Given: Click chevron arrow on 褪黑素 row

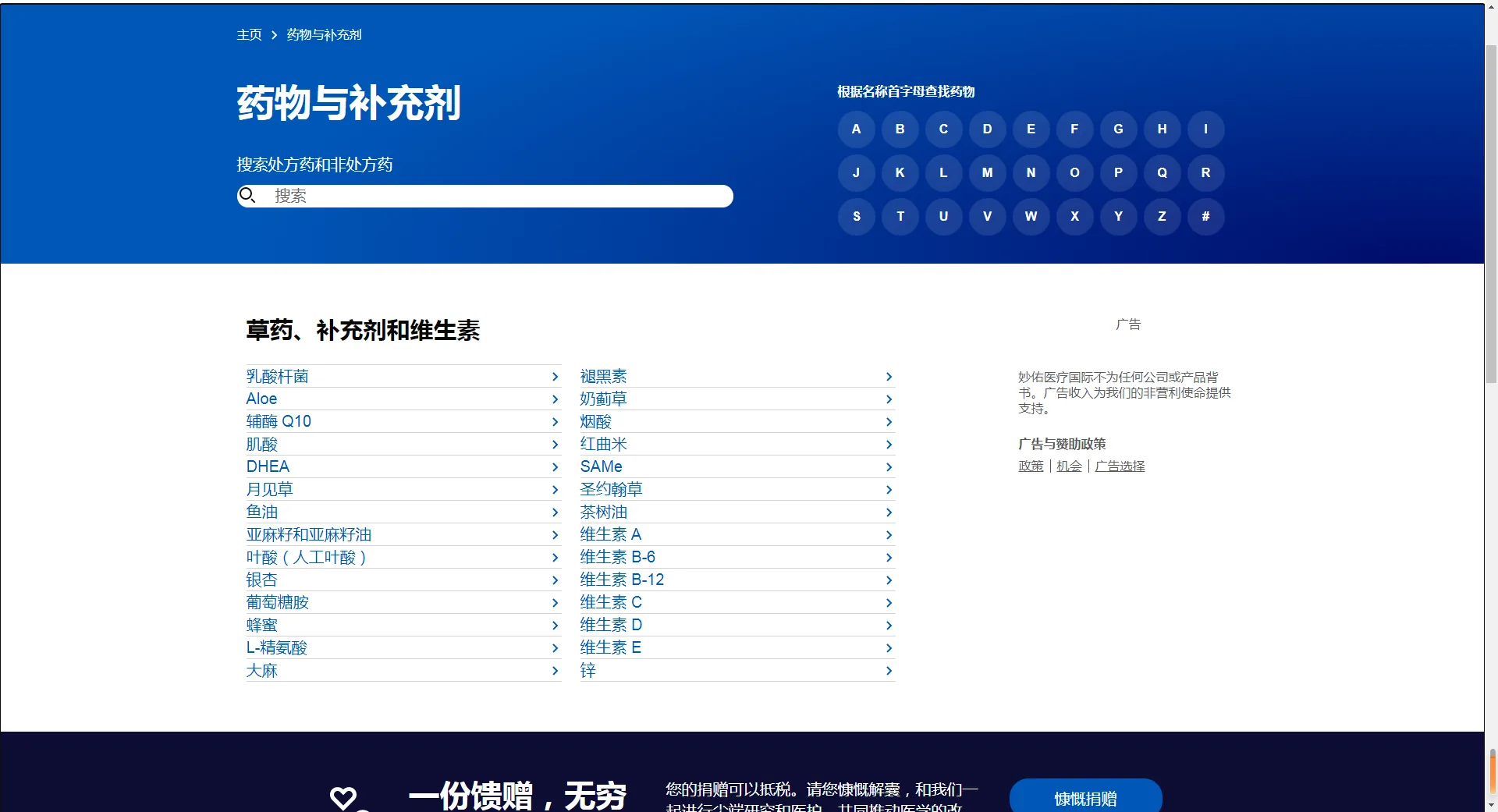Looking at the screenshot, I should 889,377.
